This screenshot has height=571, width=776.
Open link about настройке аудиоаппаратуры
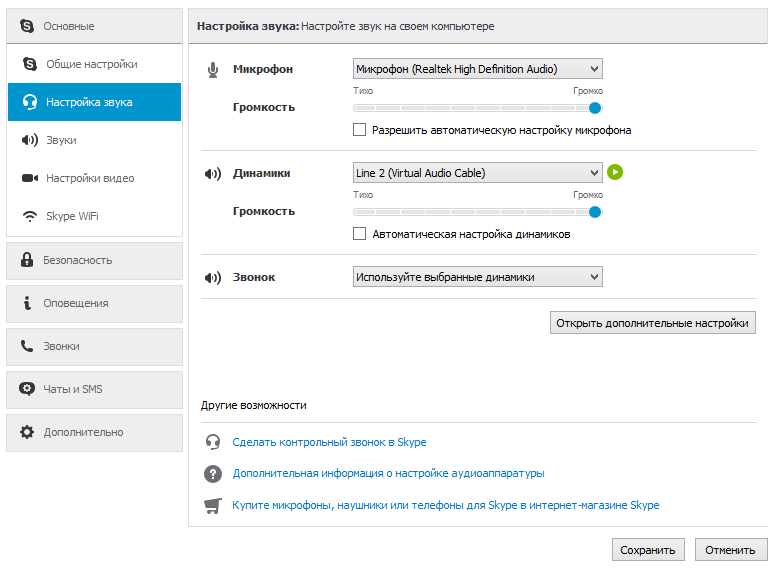388,474
